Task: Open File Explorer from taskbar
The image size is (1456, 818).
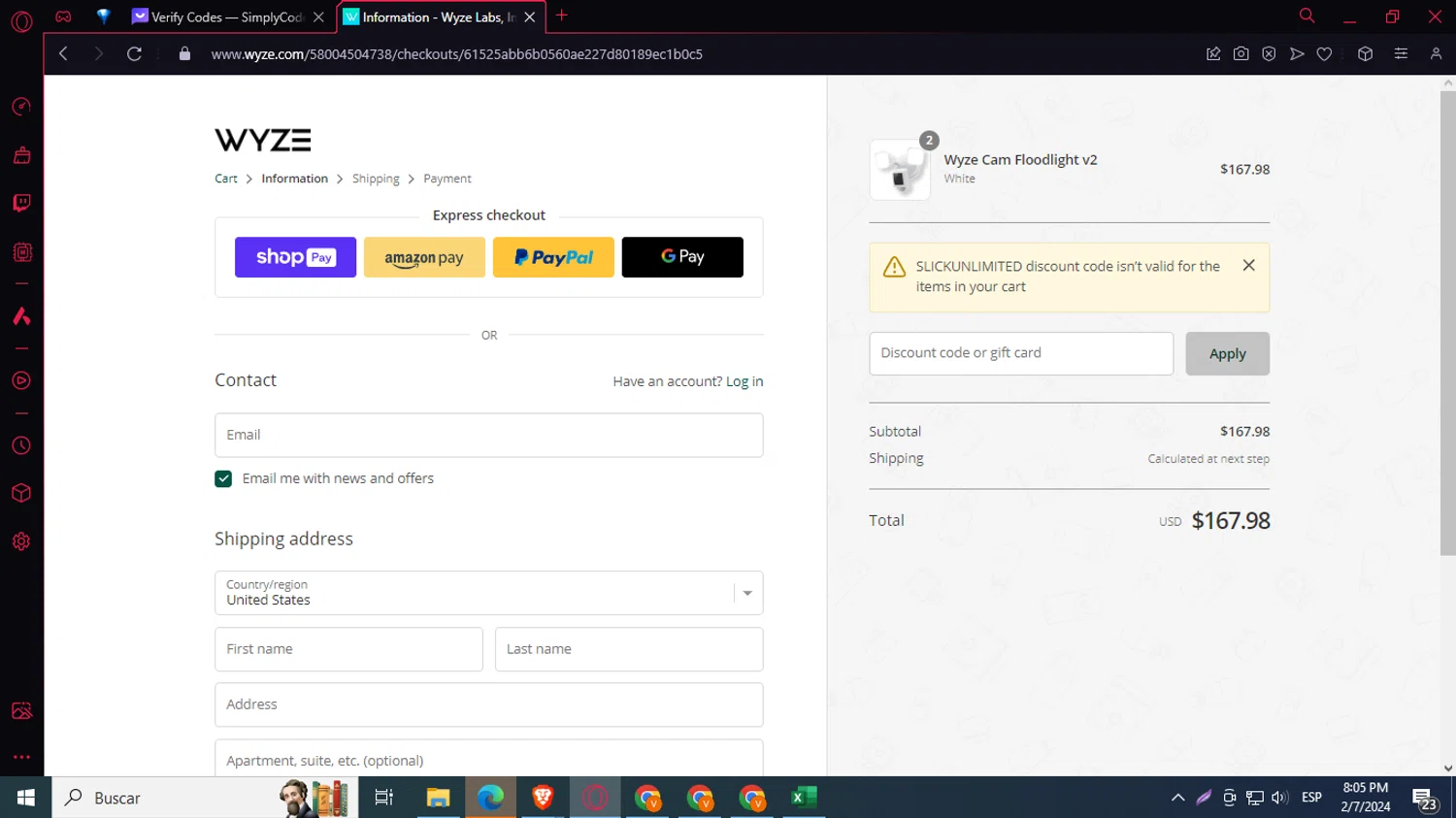Action: point(438,798)
